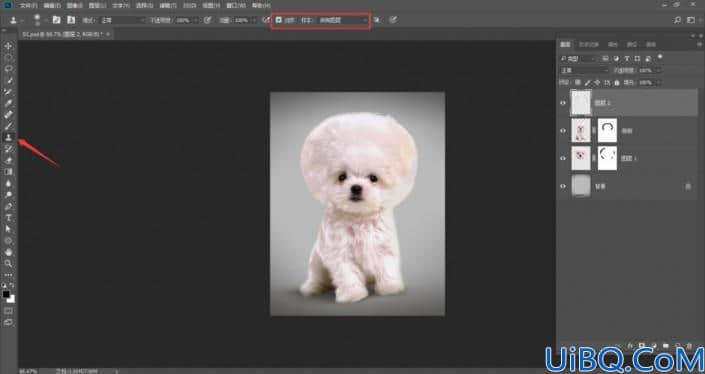The width and height of the screenshot is (705, 374).
Task: Open the clone stamp 模式 blend mode dropdown
Action: [123, 20]
